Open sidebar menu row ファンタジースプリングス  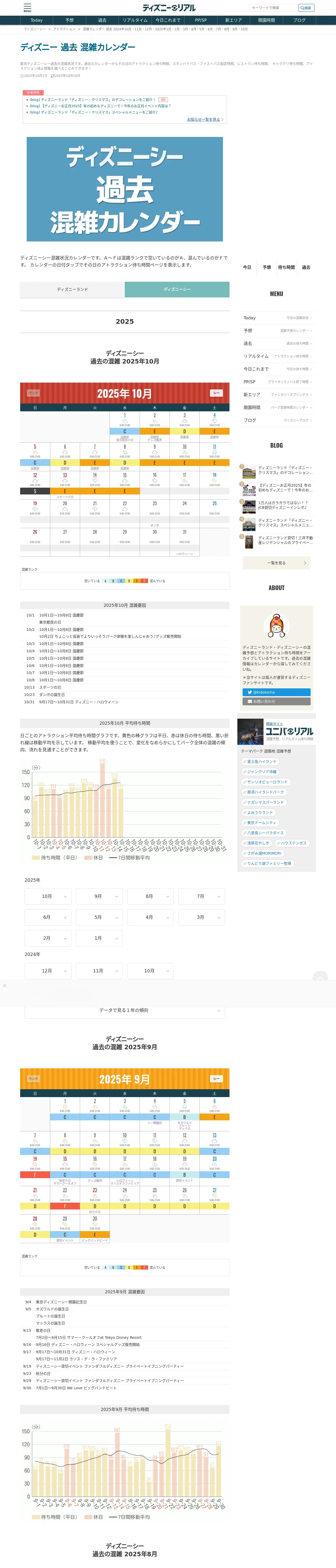[276, 394]
